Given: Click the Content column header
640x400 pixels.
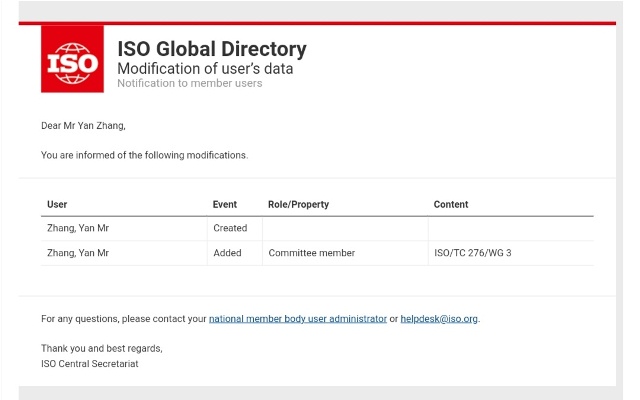Looking at the screenshot, I should pos(450,204).
